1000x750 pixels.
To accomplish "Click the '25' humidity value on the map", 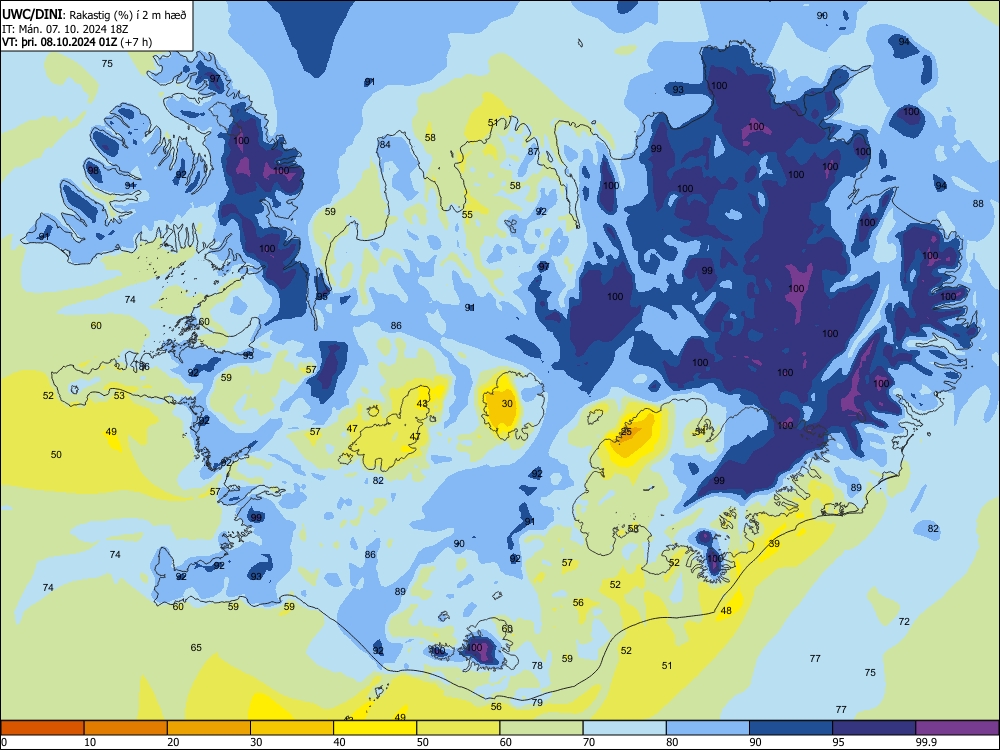I will pyautogui.click(x=626, y=432).
